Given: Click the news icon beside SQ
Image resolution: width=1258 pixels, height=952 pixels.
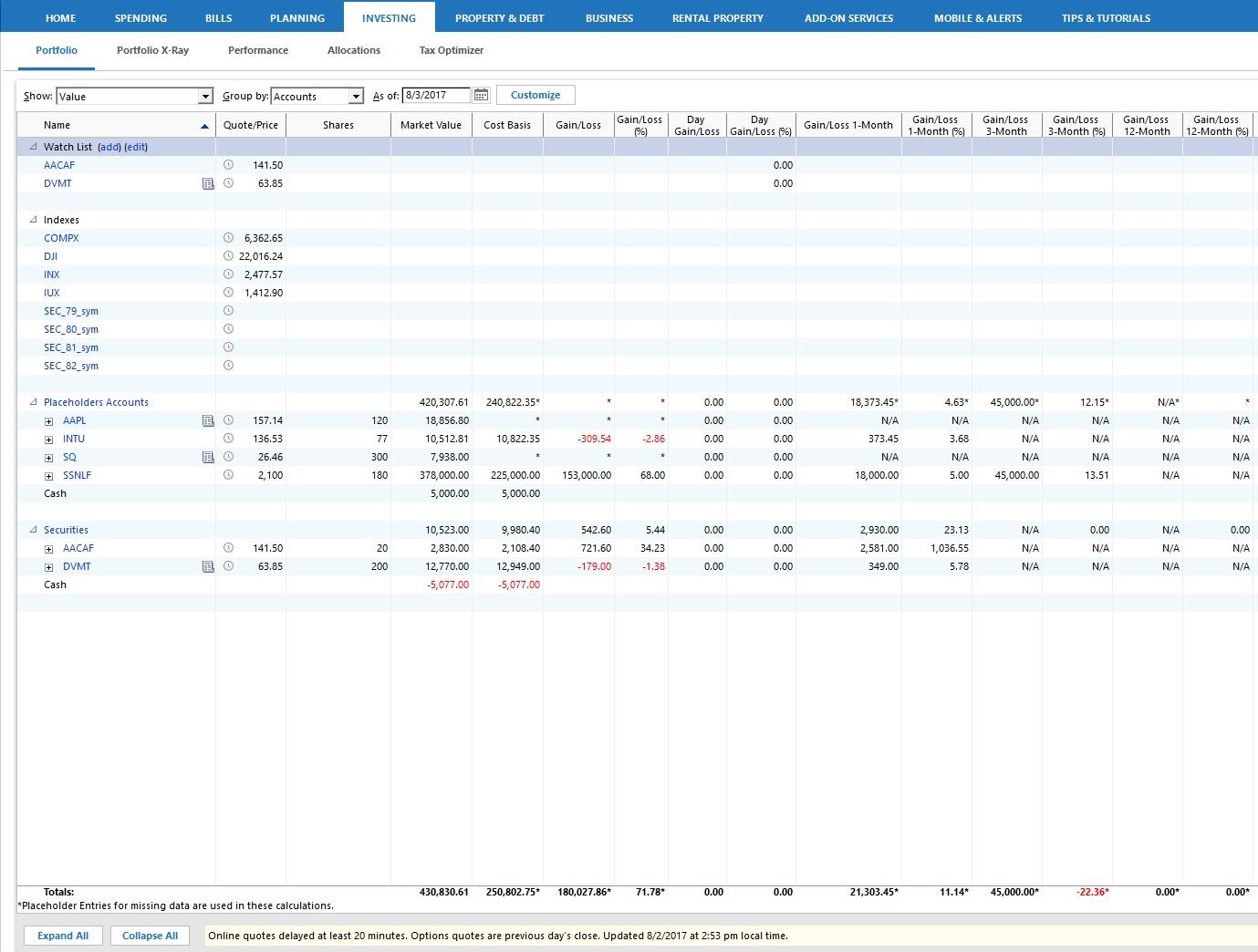Looking at the screenshot, I should tap(208, 457).
